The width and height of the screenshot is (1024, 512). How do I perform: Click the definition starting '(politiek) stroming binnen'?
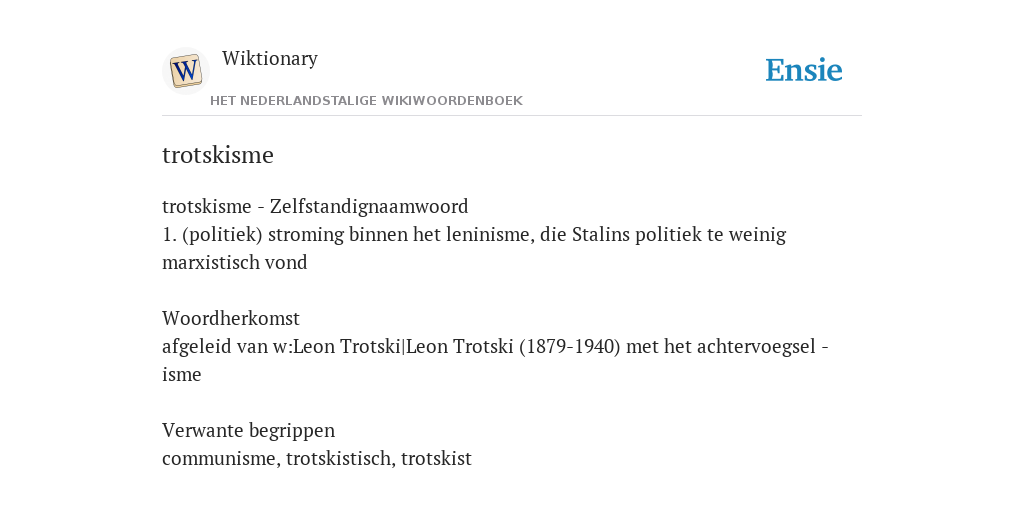point(474,248)
